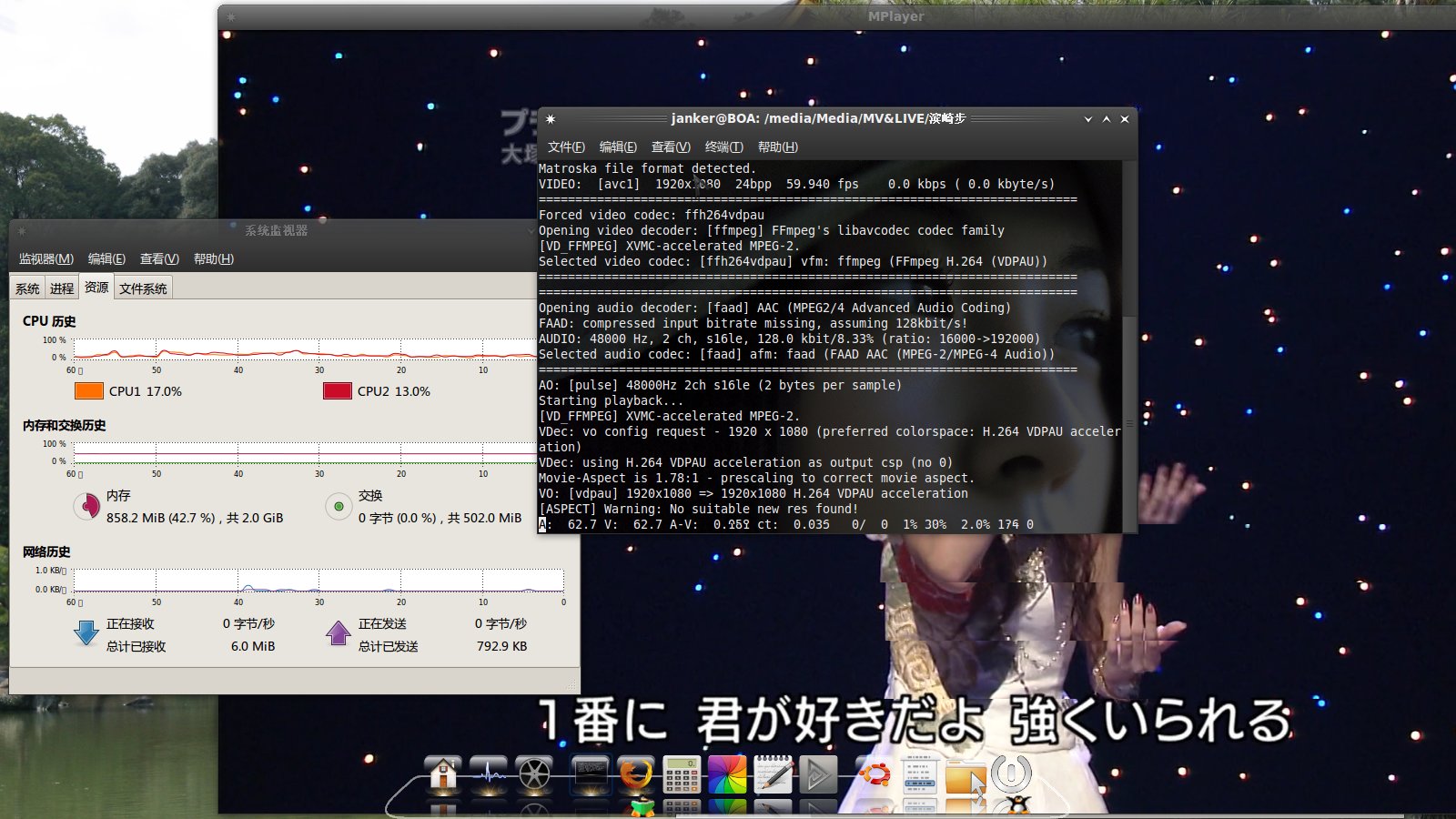Open the 监视器(M) menu in System Monitor
Viewport: 1456px width, 819px height.
click(x=46, y=259)
